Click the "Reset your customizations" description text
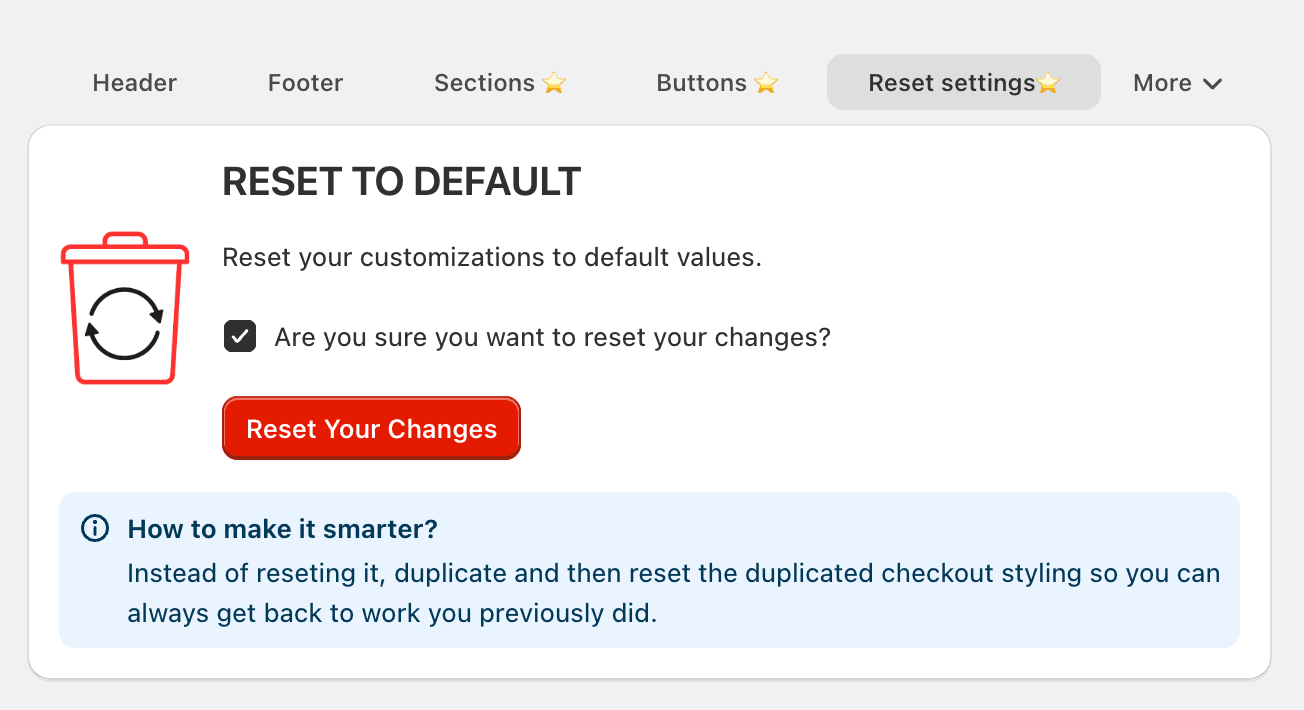 492,257
